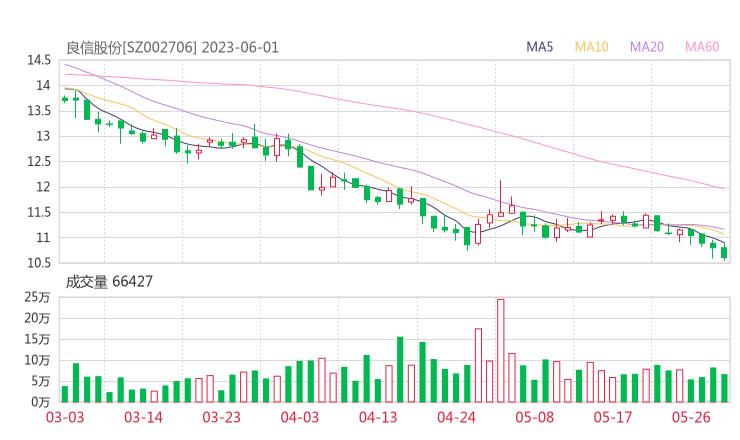This screenshot has height=440, width=740.
Task: Click the tallest red volume bar
Action: 501,351
